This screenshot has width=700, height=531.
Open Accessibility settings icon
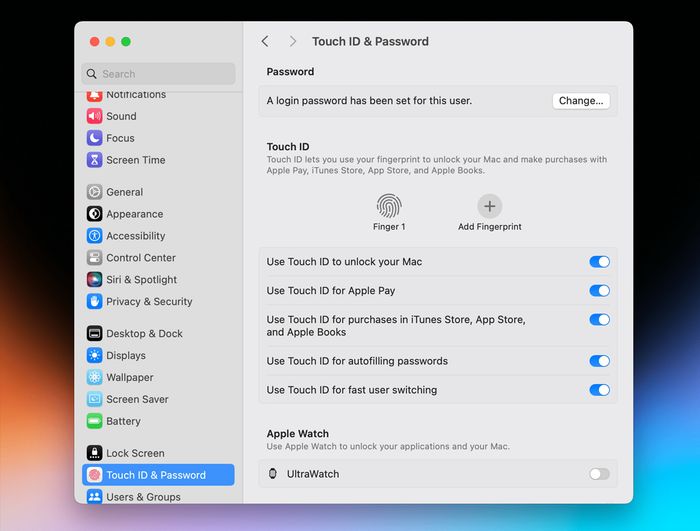[95, 236]
